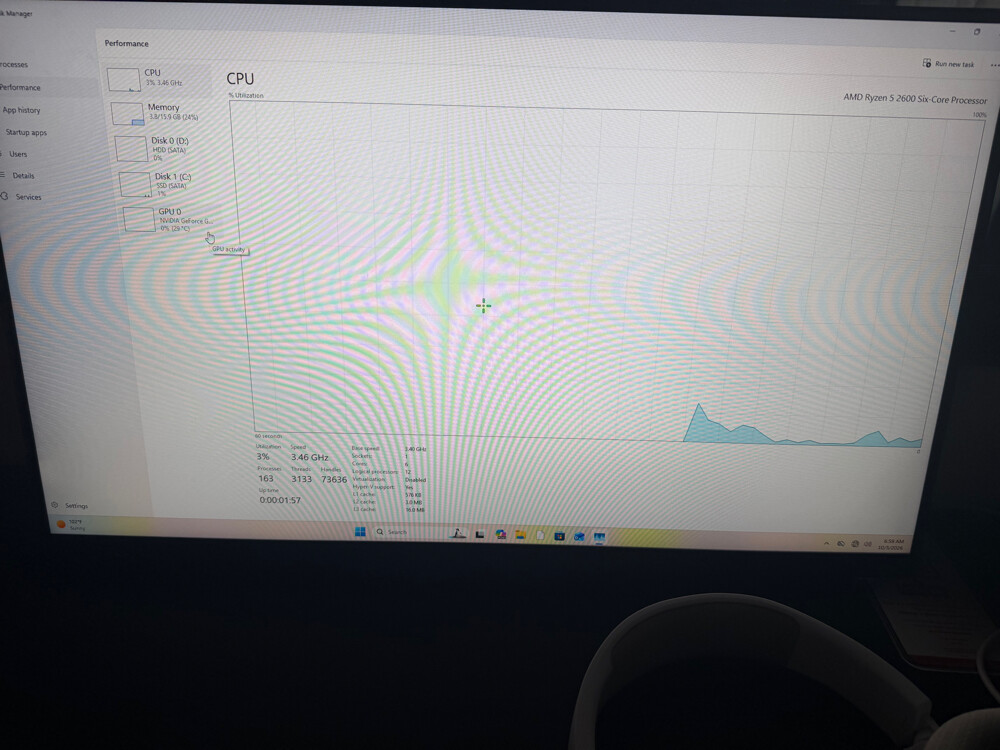Open the three-dot more options menu

click(x=994, y=65)
